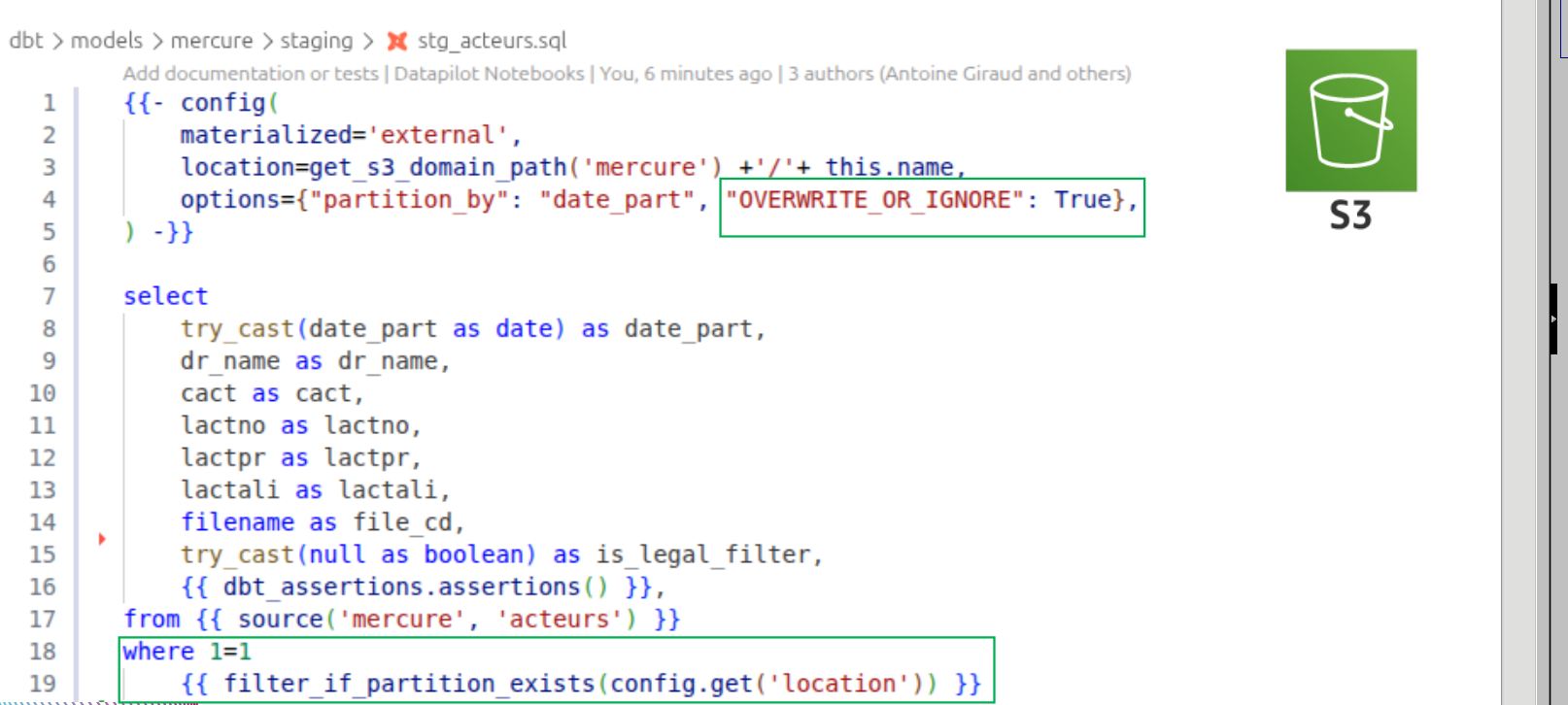Image resolution: width=1568 pixels, height=705 pixels.
Task: Place cursor on the 'select' keyword
Action: [165, 296]
